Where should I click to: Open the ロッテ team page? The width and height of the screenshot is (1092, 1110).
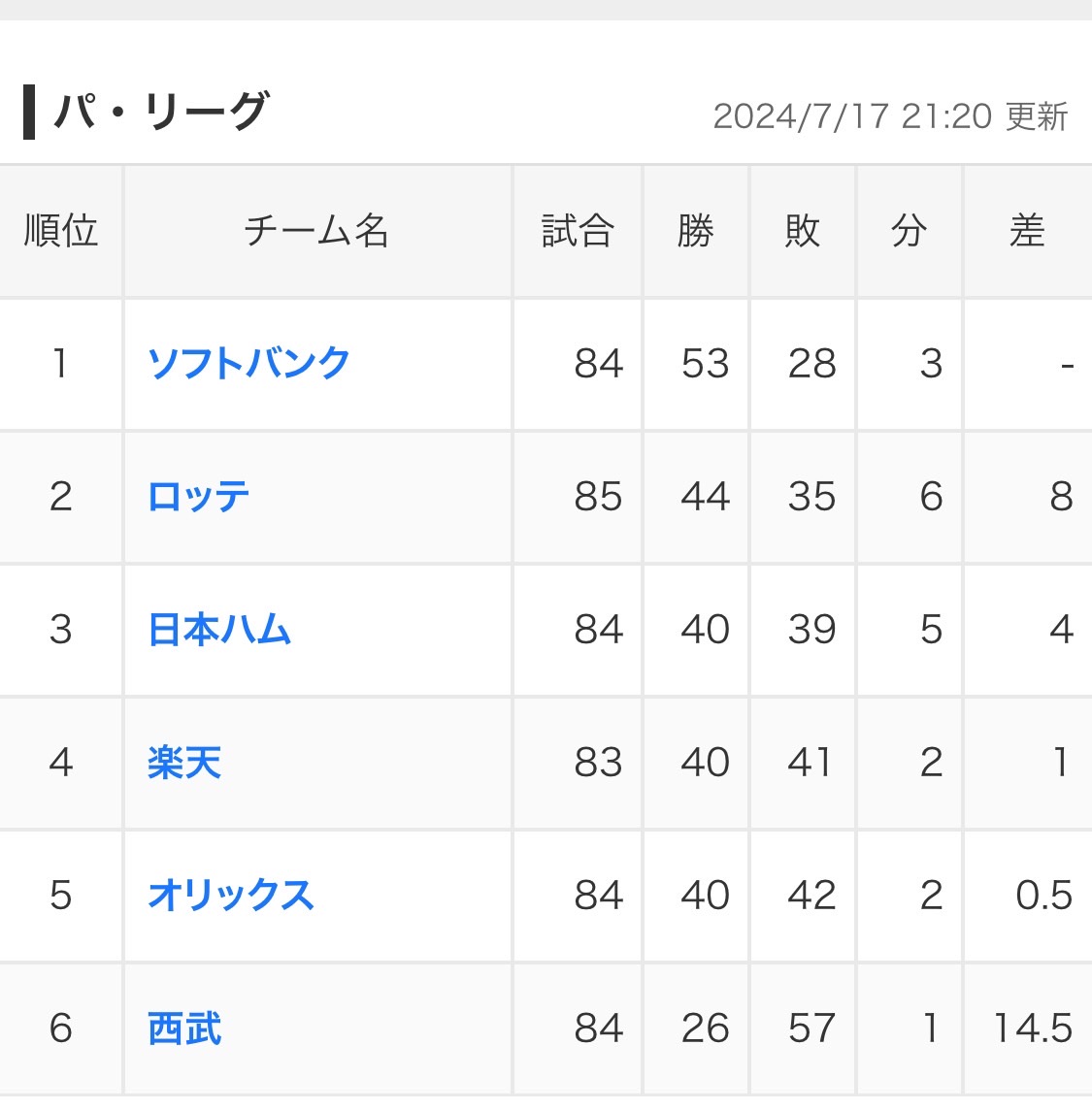tap(199, 497)
